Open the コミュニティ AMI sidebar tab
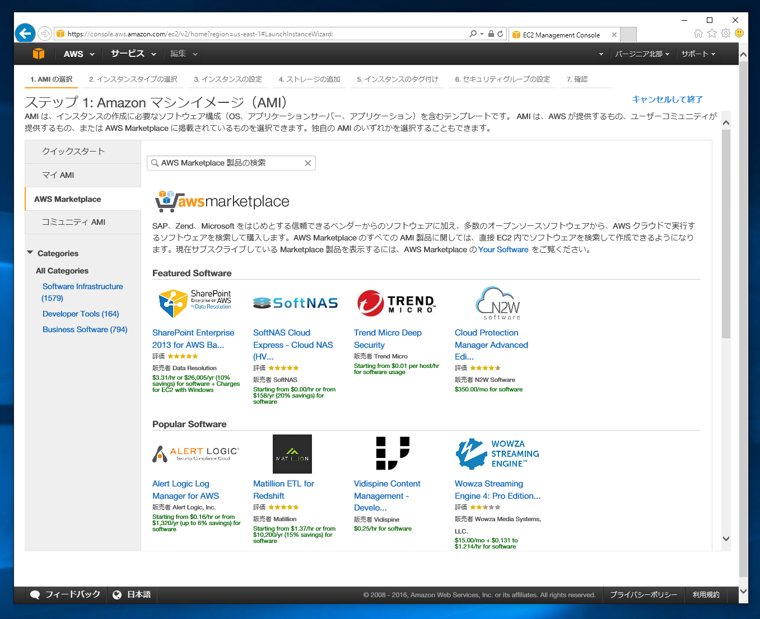760x619 pixels. (x=83, y=222)
